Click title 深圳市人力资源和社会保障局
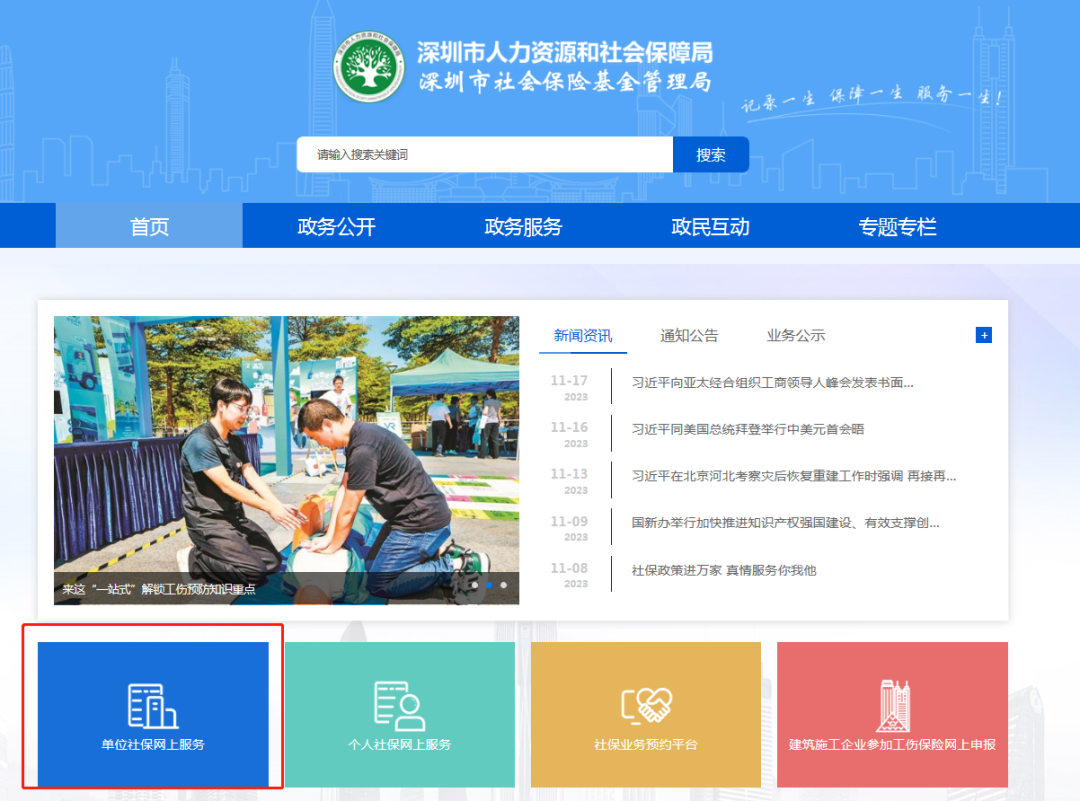Image resolution: width=1080 pixels, height=801 pixels. [x=565, y=52]
